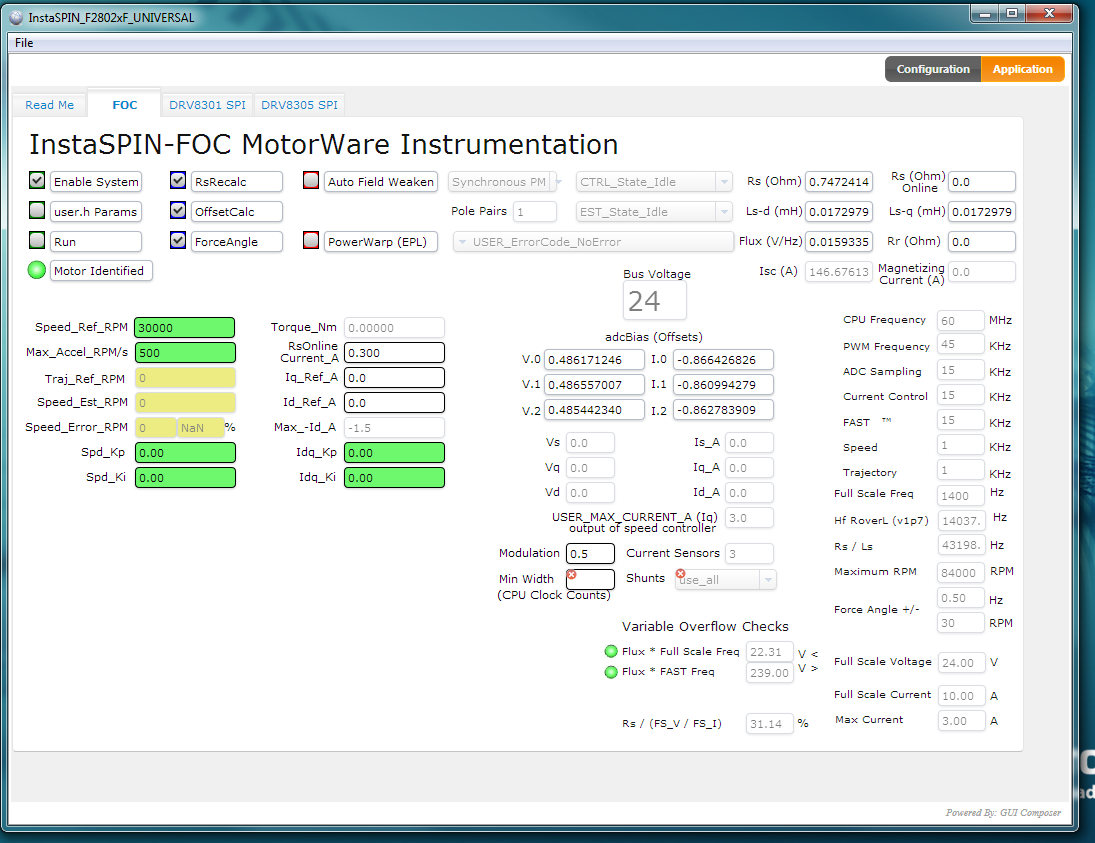Image resolution: width=1095 pixels, height=843 pixels.
Task: Click the PWM Frequency value 45
Action: [960, 344]
